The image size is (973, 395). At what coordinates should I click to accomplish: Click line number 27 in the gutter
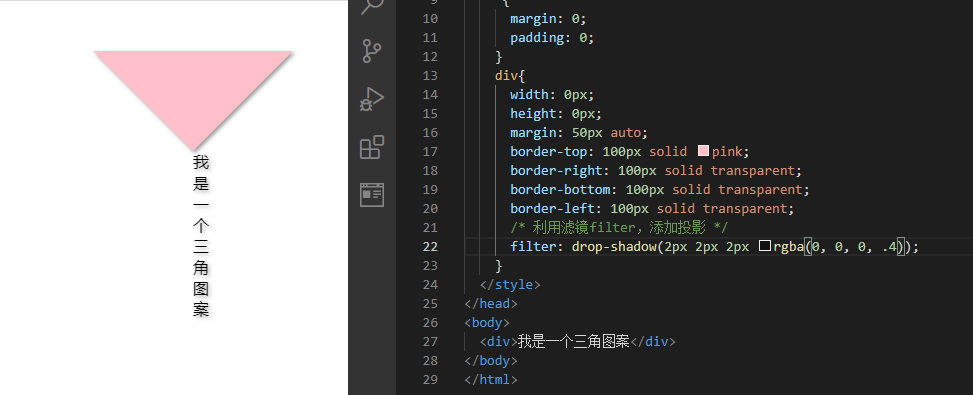(430, 342)
